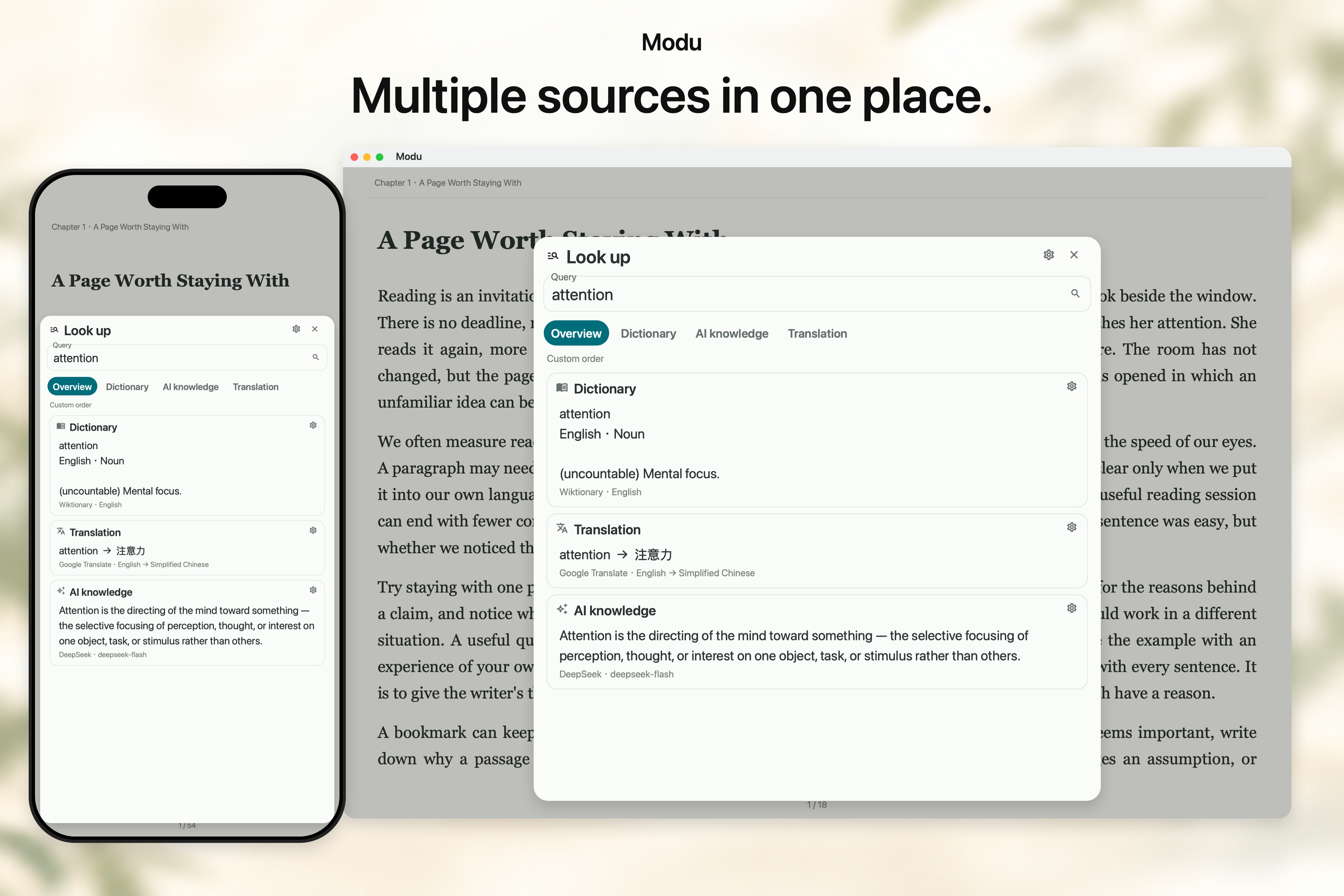Click page indicator 1 / 18 in desktop window

pos(817,805)
